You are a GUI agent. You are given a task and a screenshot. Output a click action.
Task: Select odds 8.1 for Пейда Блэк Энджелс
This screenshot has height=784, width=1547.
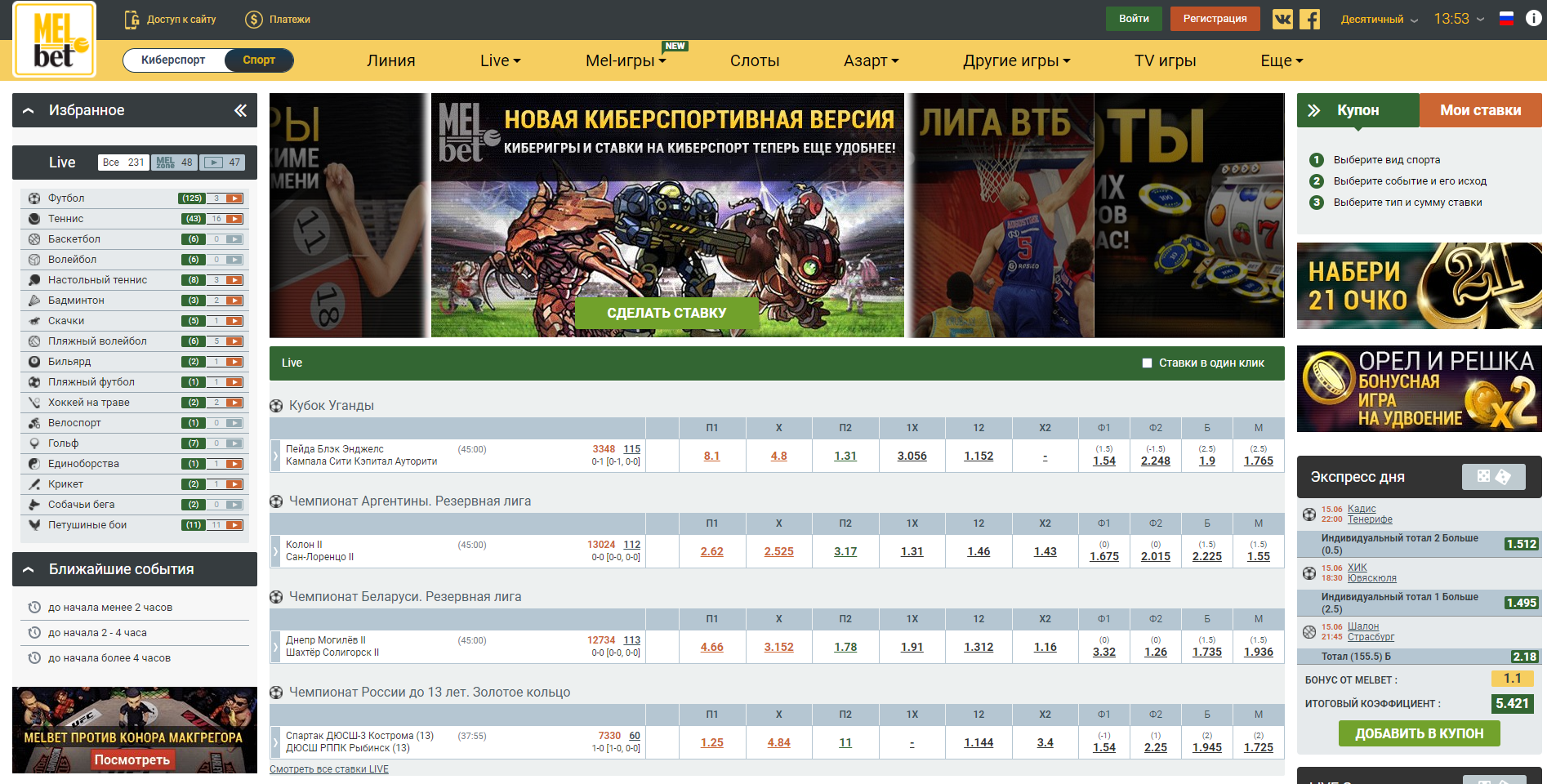coord(711,456)
